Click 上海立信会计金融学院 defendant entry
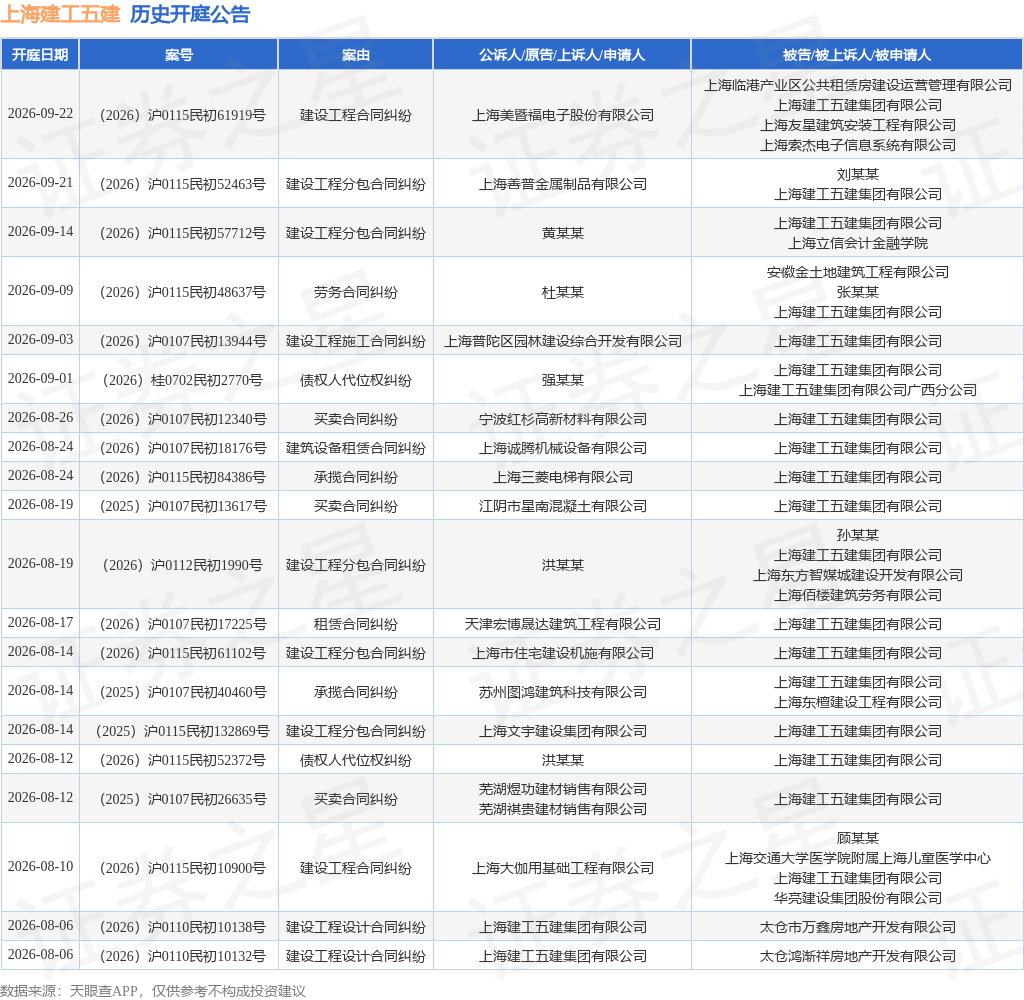1024x1000 pixels. [x=857, y=243]
